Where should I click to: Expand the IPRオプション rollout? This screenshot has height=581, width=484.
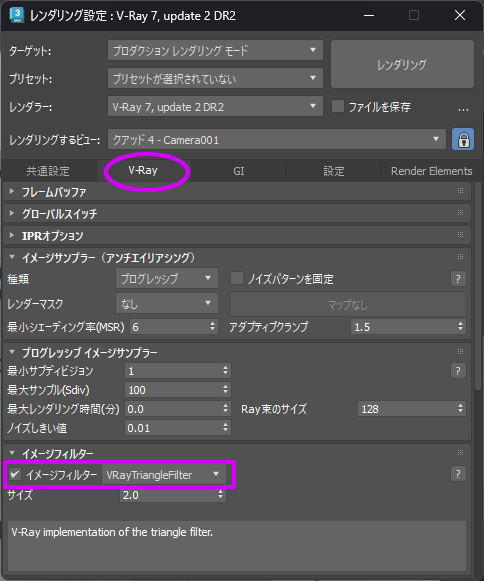click(x=12, y=235)
